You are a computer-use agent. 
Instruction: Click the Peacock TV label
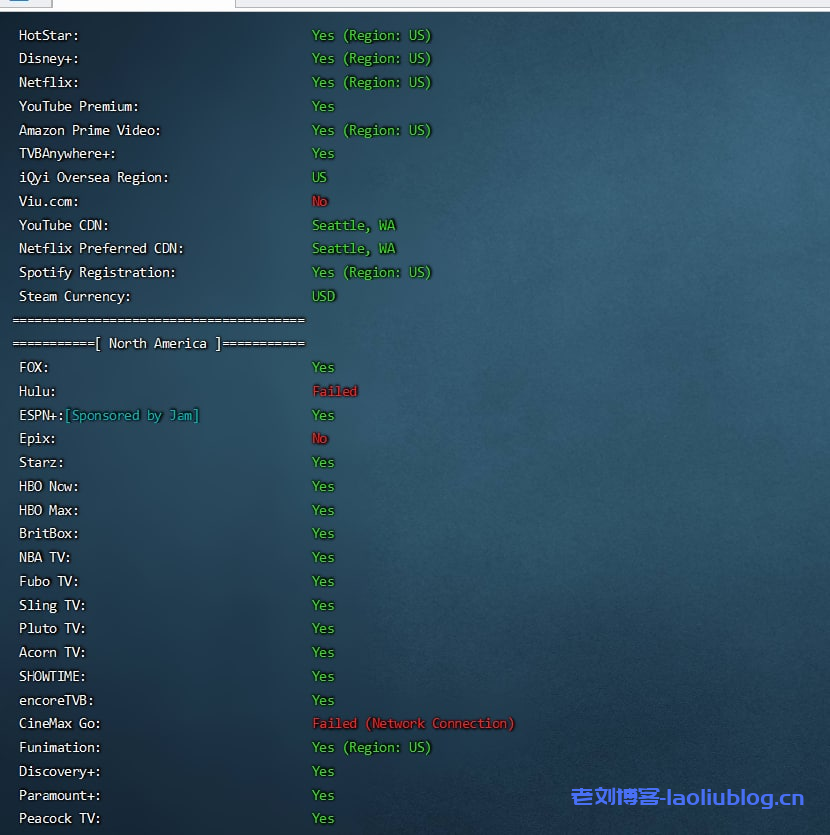tap(60, 818)
